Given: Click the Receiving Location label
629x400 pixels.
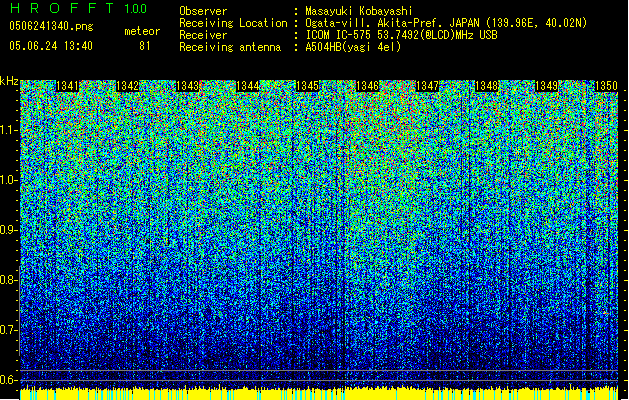Looking at the screenshot, I should tap(233, 23).
